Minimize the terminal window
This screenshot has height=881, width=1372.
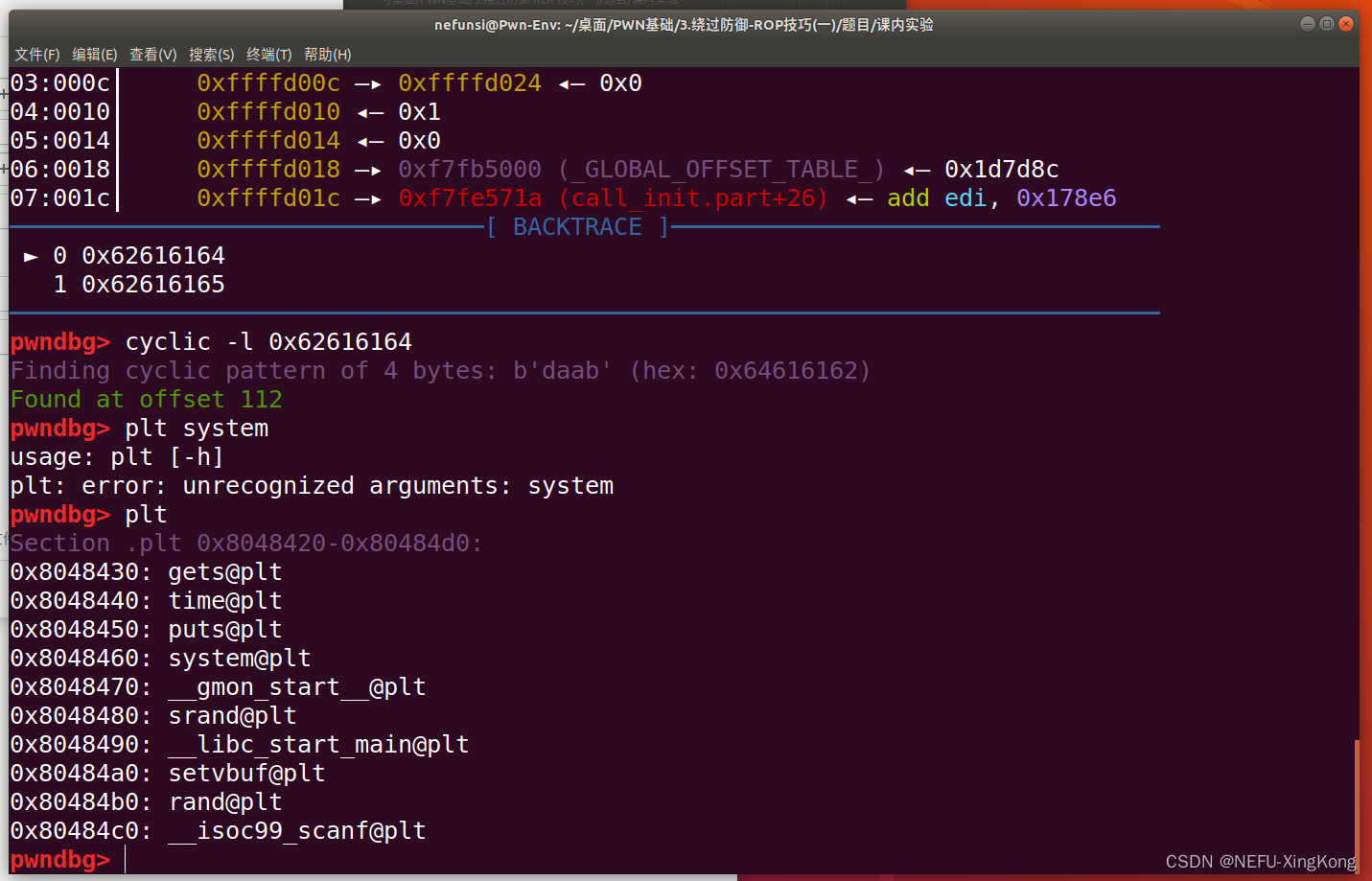click(1307, 24)
